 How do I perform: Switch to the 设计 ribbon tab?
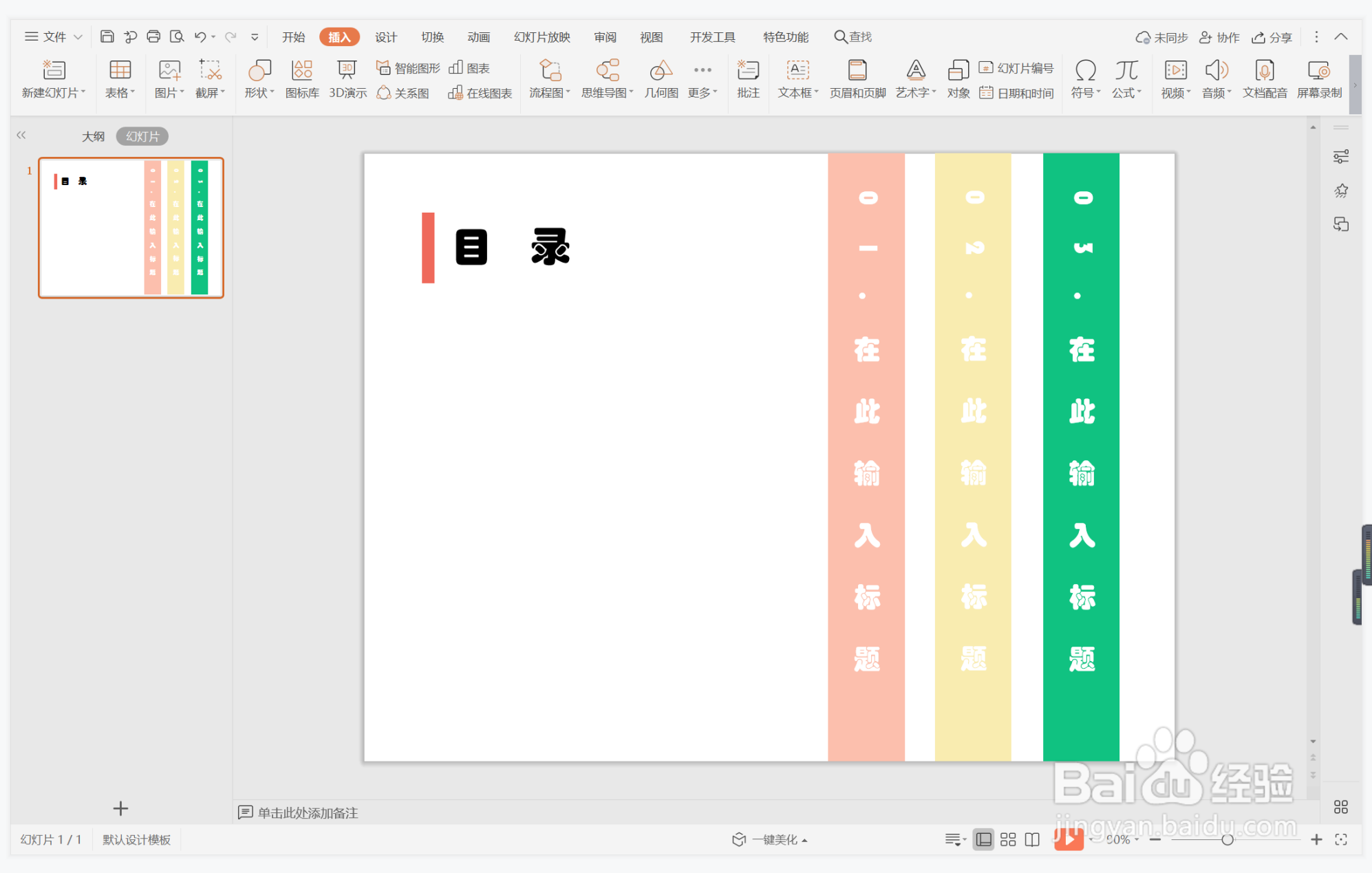coord(385,36)
